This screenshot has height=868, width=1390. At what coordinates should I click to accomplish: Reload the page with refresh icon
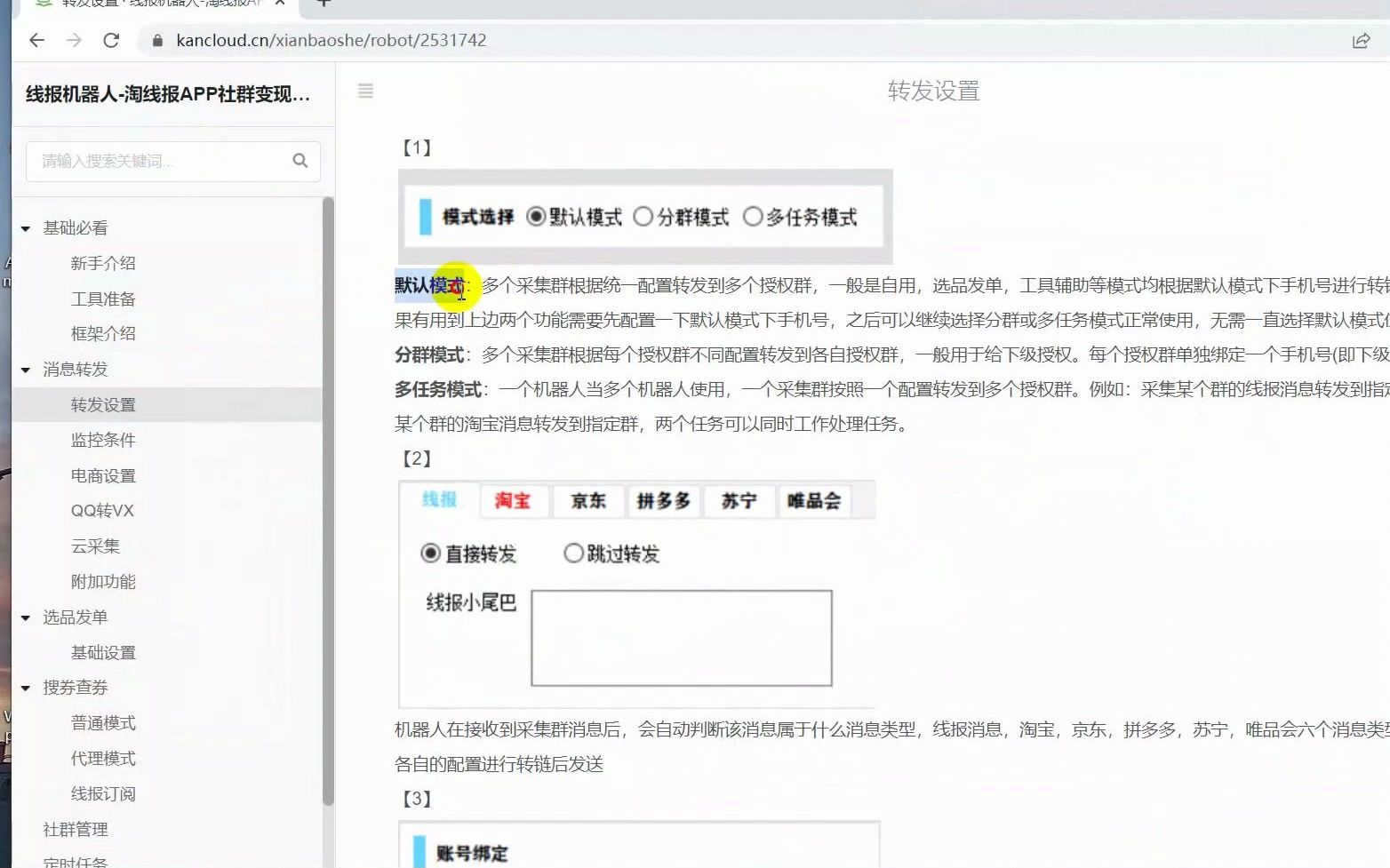click(111, 40)
